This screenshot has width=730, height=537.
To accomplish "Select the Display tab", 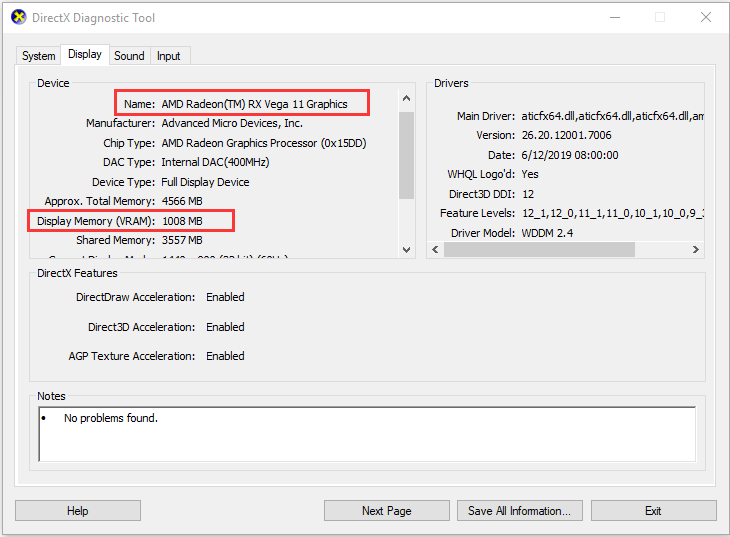I will 85,54.
